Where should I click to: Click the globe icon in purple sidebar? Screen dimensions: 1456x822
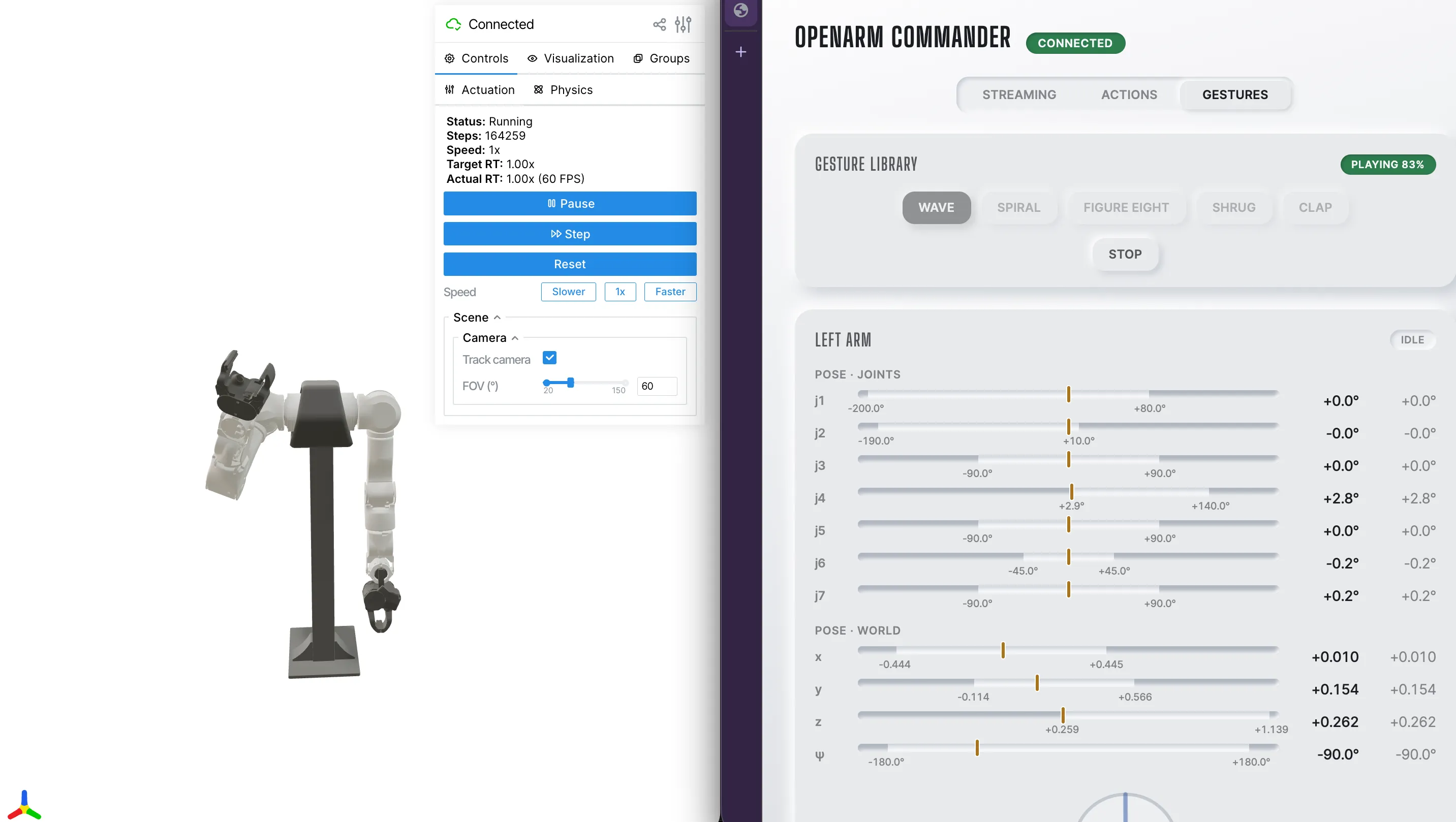click(x=740, y=10)
